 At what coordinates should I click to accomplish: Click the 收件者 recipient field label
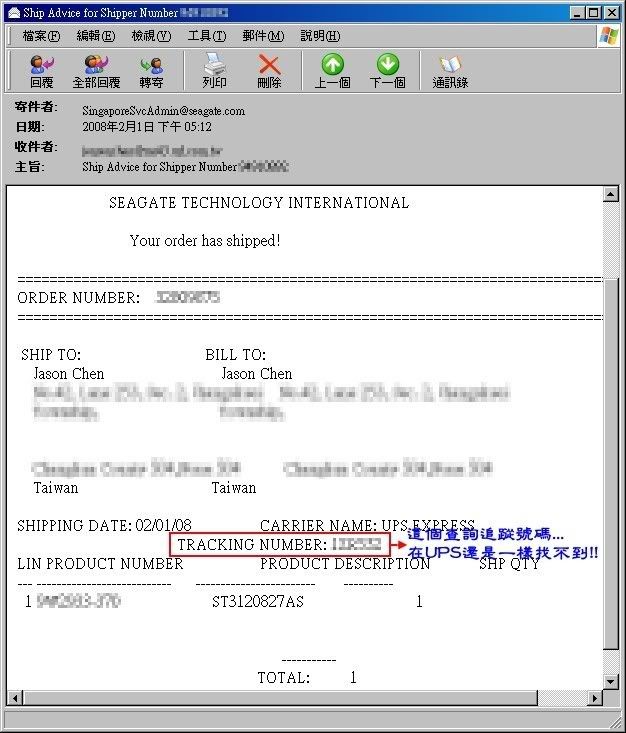[36, 147]
